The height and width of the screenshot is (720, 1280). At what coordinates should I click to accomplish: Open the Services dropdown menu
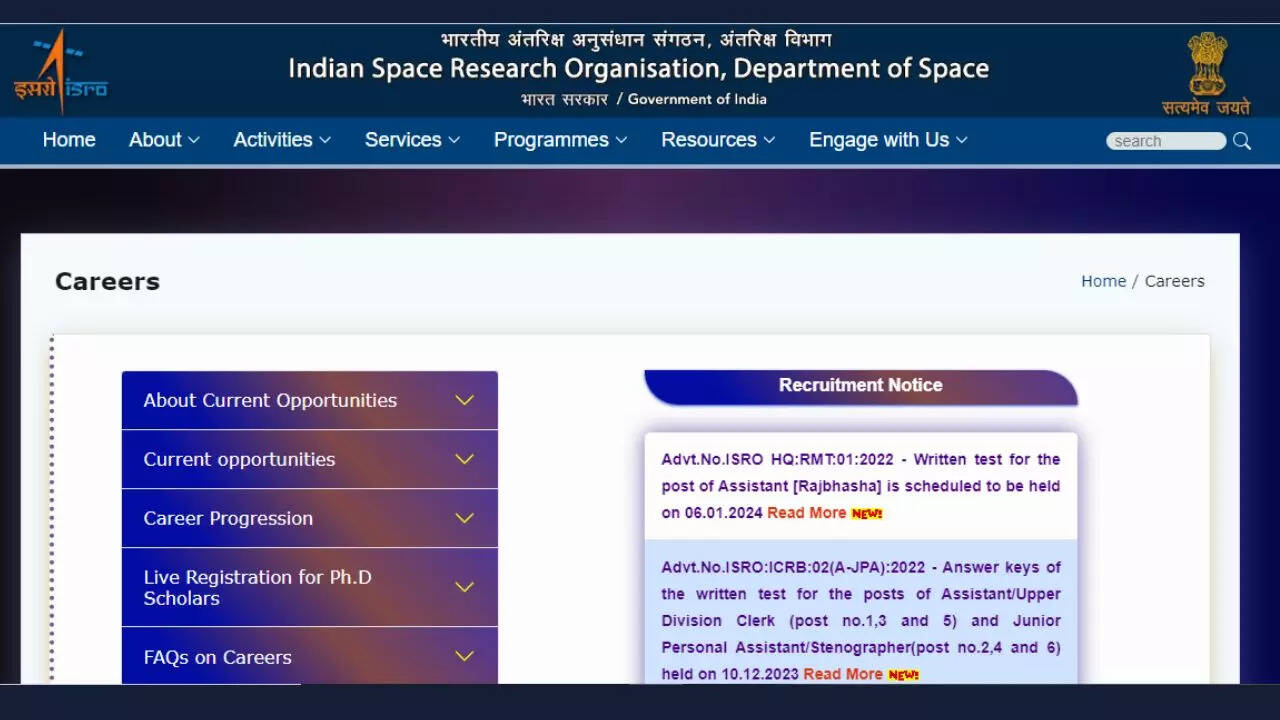pyautogui.click(x=411, y=140)
